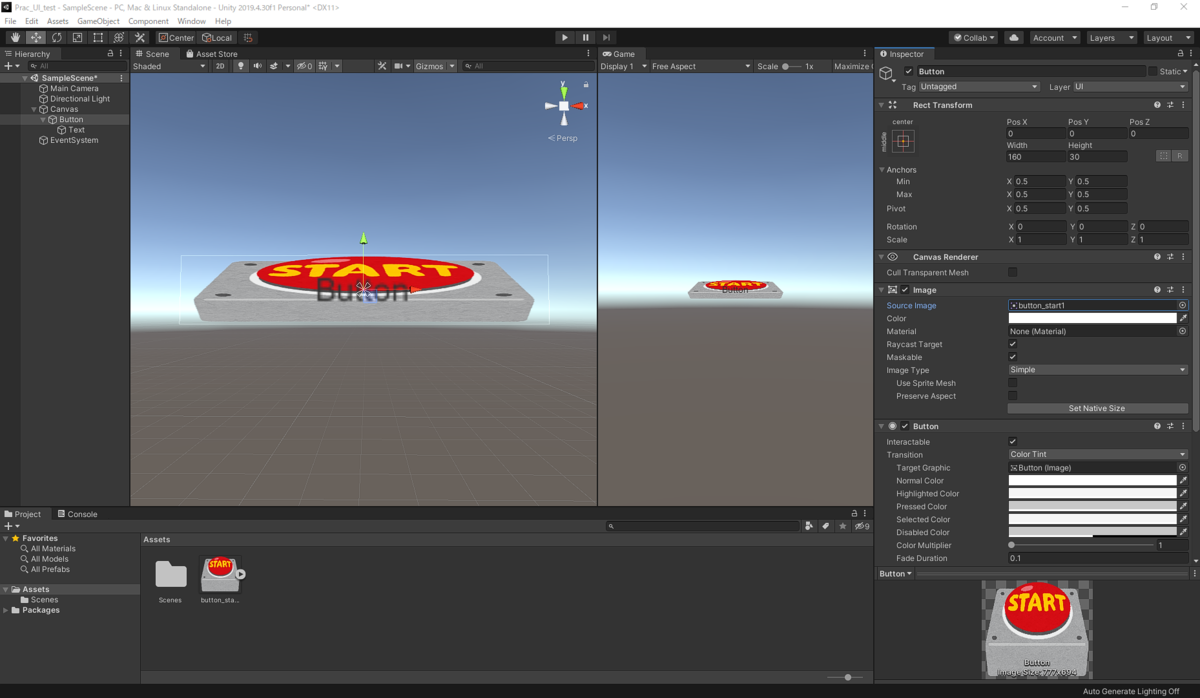Select the Scale tool
Image resolution: width=1200 pixels, height=698 pixels.
[x=77, y=38]
